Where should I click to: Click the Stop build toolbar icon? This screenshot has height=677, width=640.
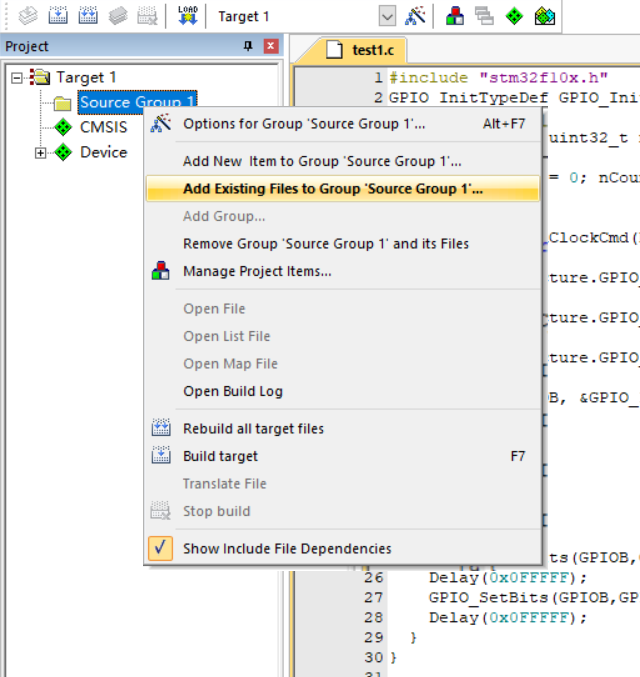pos(147,16)
